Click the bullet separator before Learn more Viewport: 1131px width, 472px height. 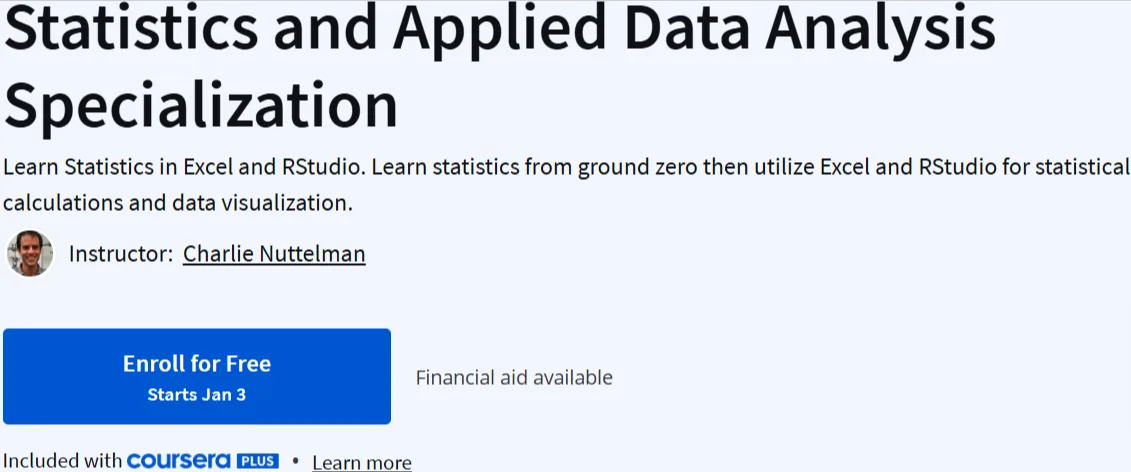click(295, 460)
